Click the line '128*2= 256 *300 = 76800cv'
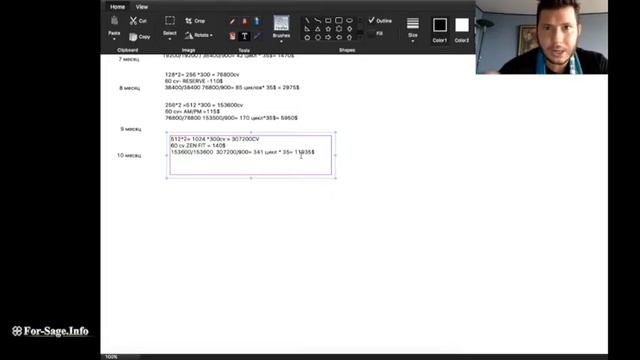The width and height of the screenshot is (640, 360). (x=202, y=75)
